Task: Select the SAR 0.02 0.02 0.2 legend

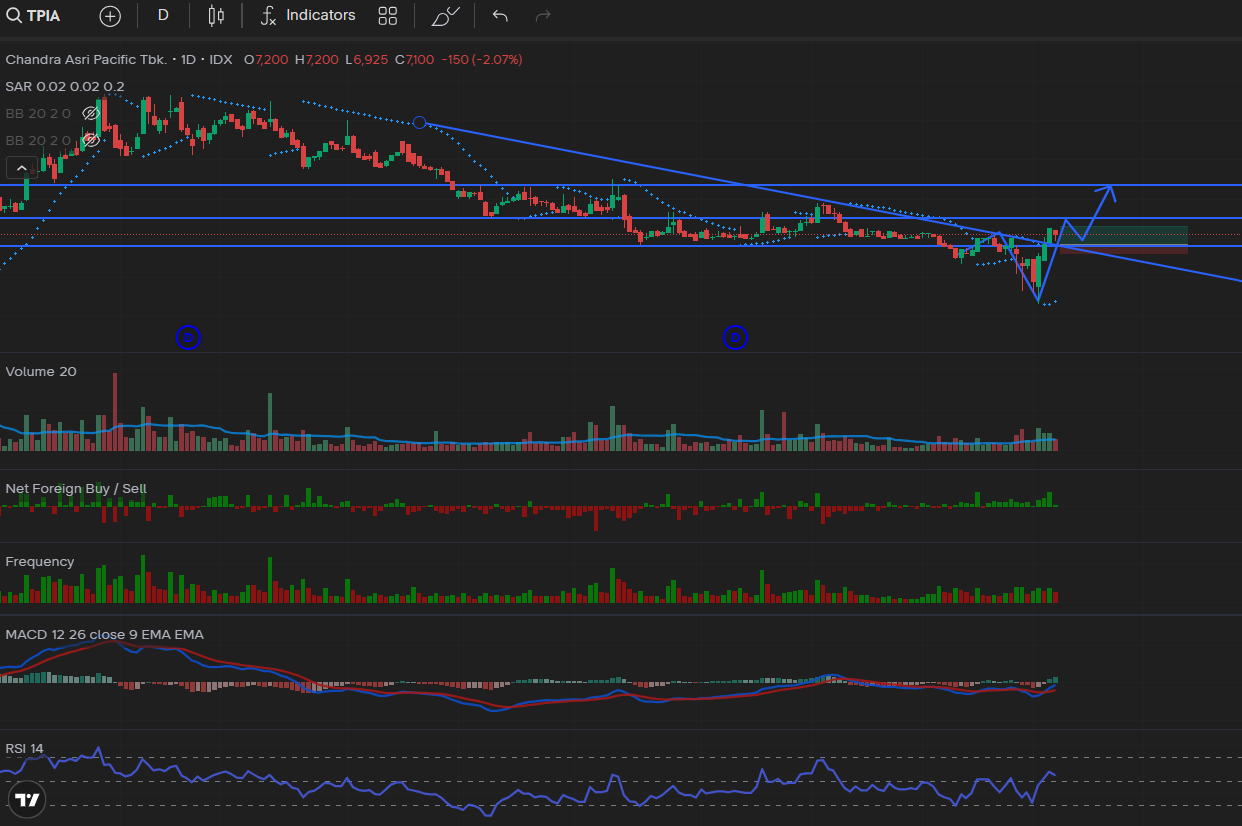Action: point(65,87)
